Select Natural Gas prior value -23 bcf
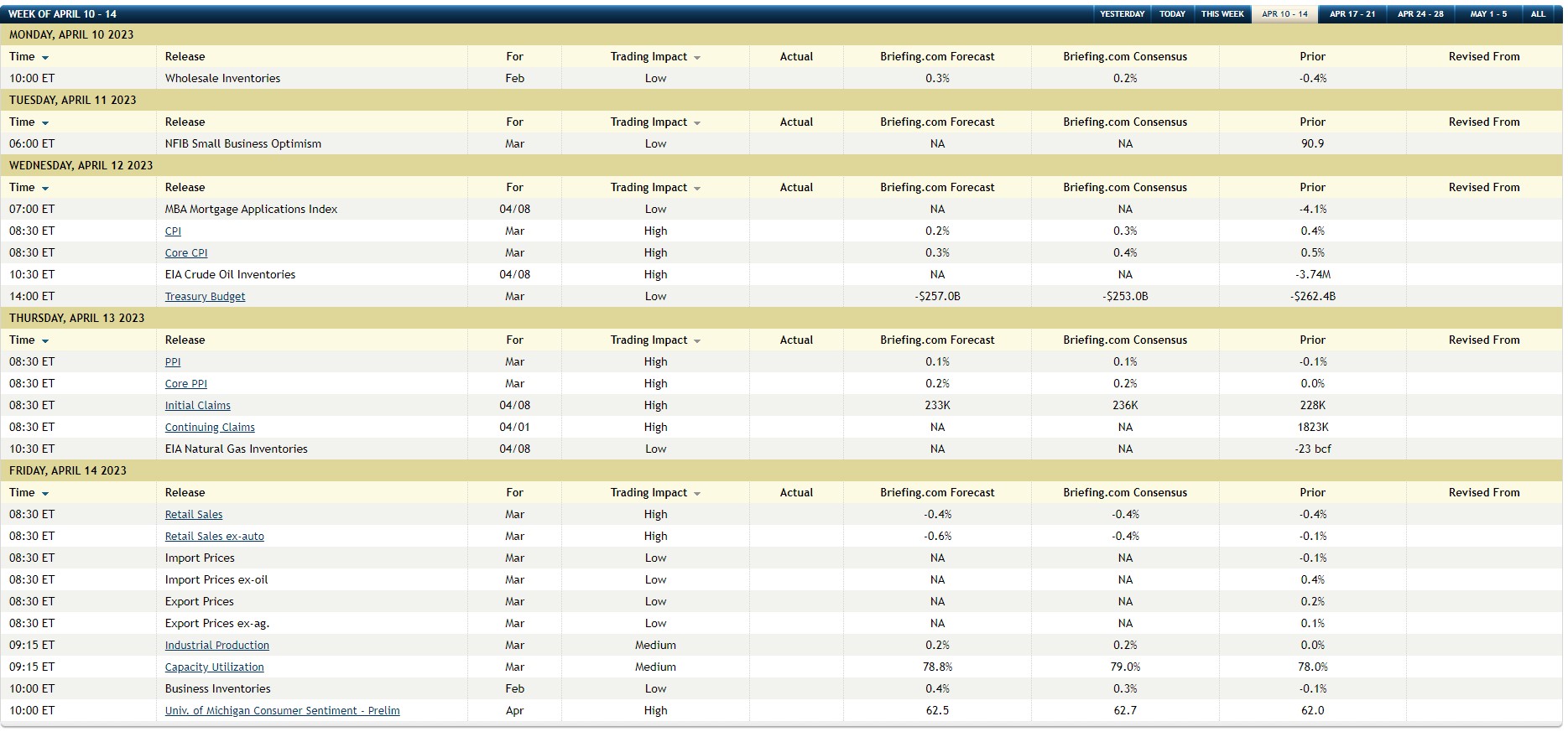The height and width of the screenshot is (737, 1568). 1313,449
